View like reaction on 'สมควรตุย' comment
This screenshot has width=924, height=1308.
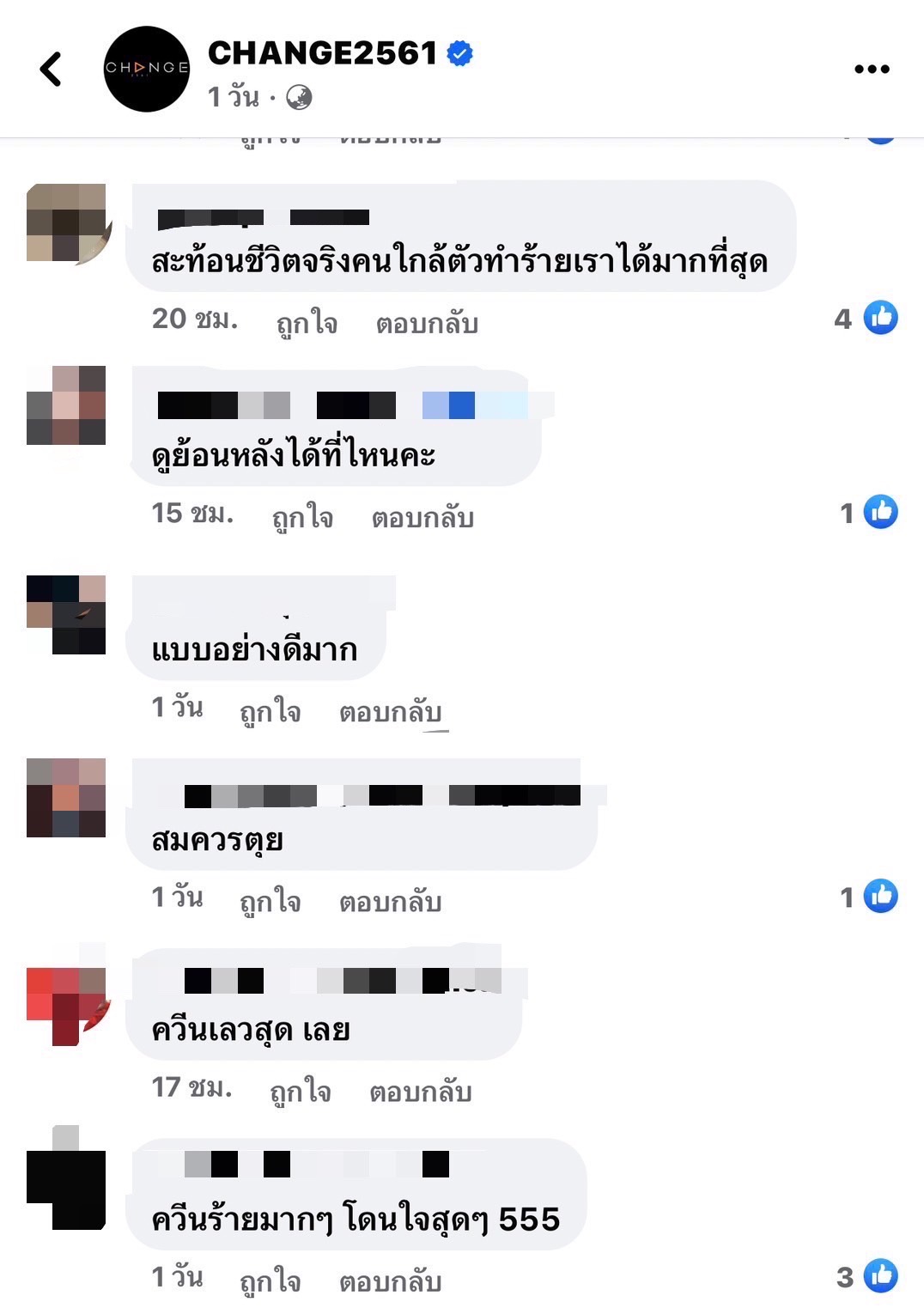(880, 896)
